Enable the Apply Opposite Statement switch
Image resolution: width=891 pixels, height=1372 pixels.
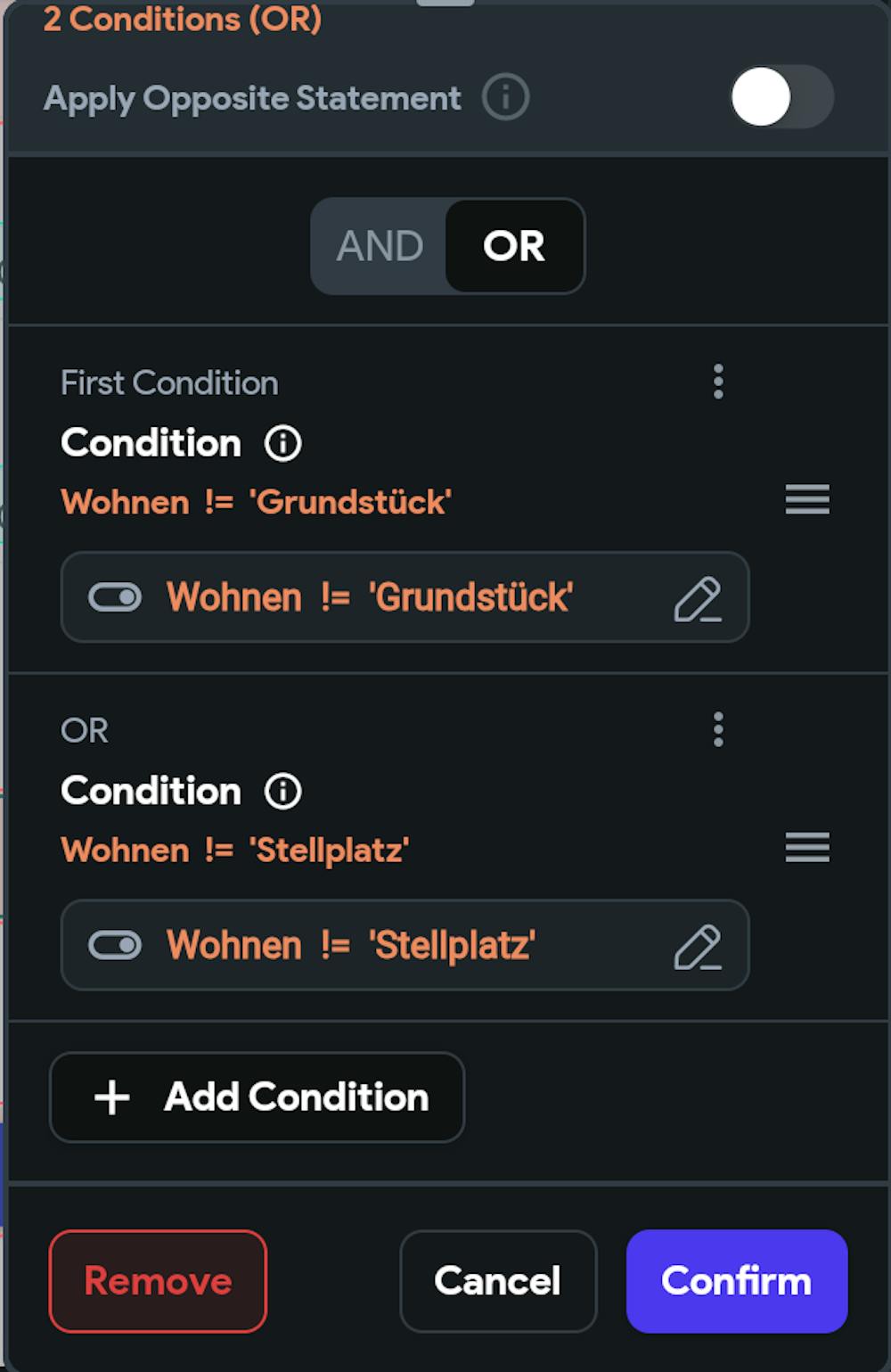[782, 98]
